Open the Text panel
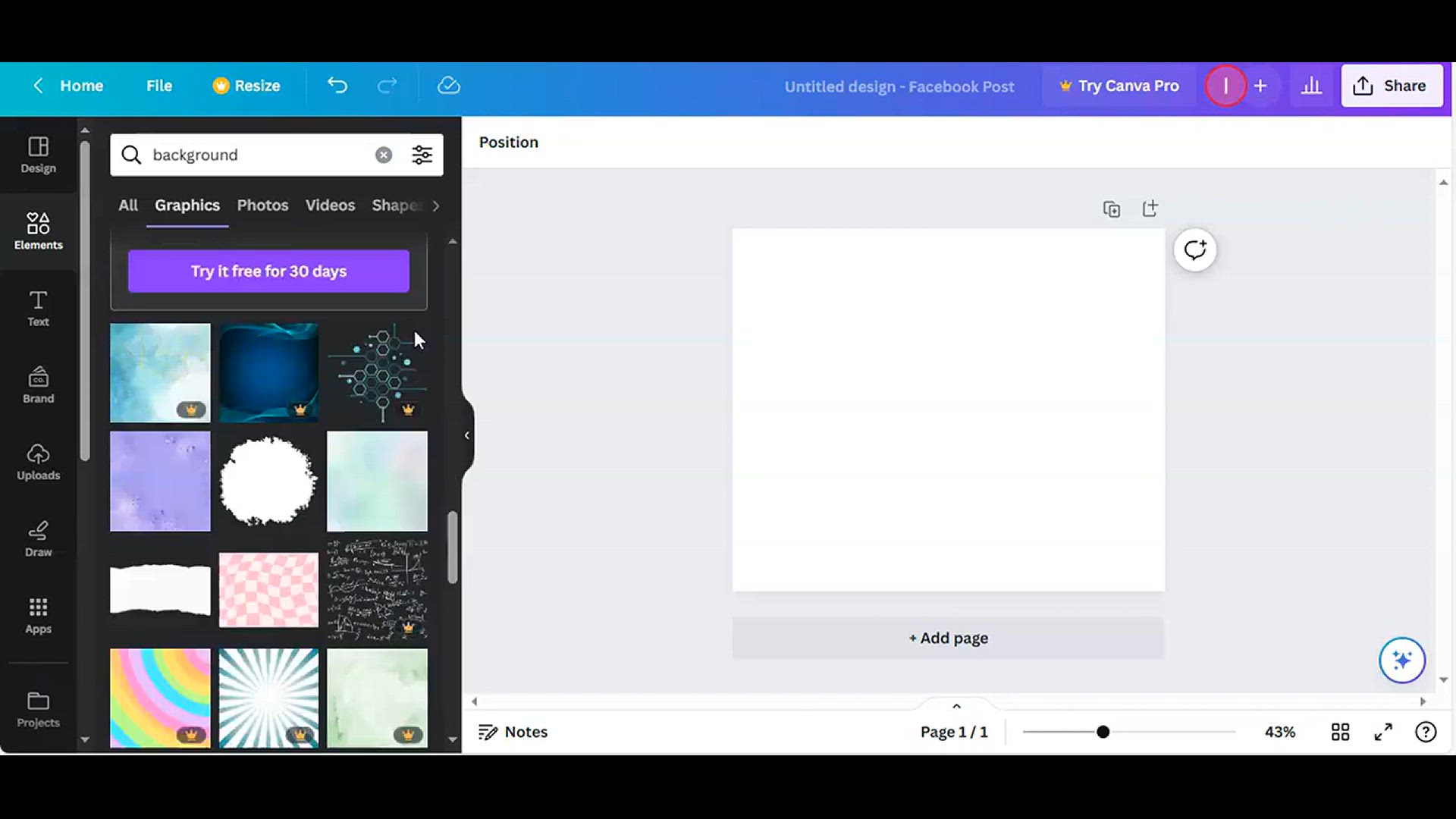The height and width of the screenshot is (819, 1456). point(38,309)
